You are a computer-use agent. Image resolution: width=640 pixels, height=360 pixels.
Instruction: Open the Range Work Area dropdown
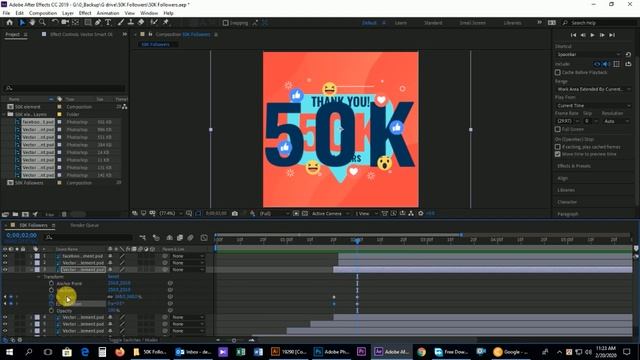click(593, 89)
